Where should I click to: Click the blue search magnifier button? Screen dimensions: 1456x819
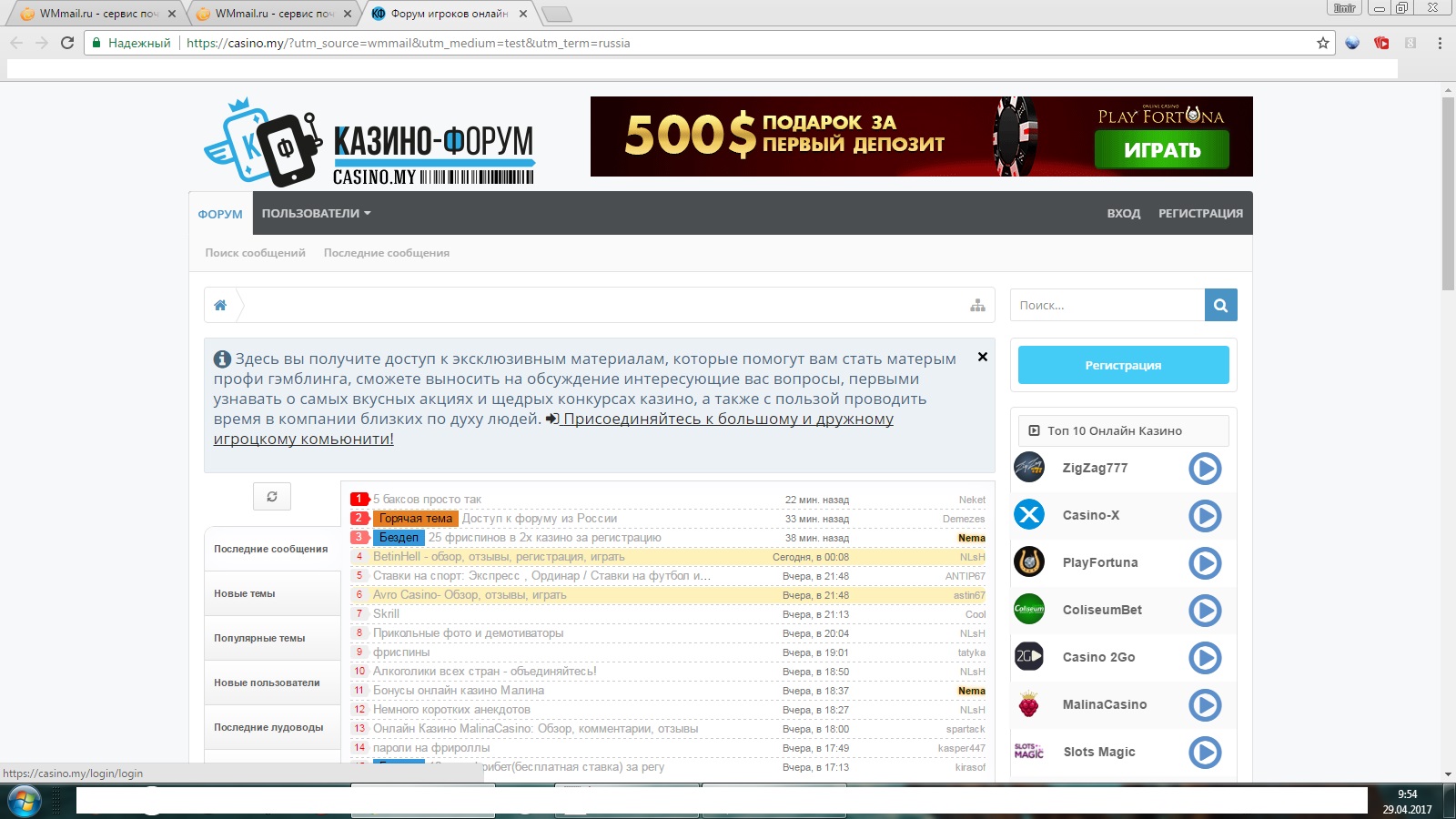point(1221,305)
